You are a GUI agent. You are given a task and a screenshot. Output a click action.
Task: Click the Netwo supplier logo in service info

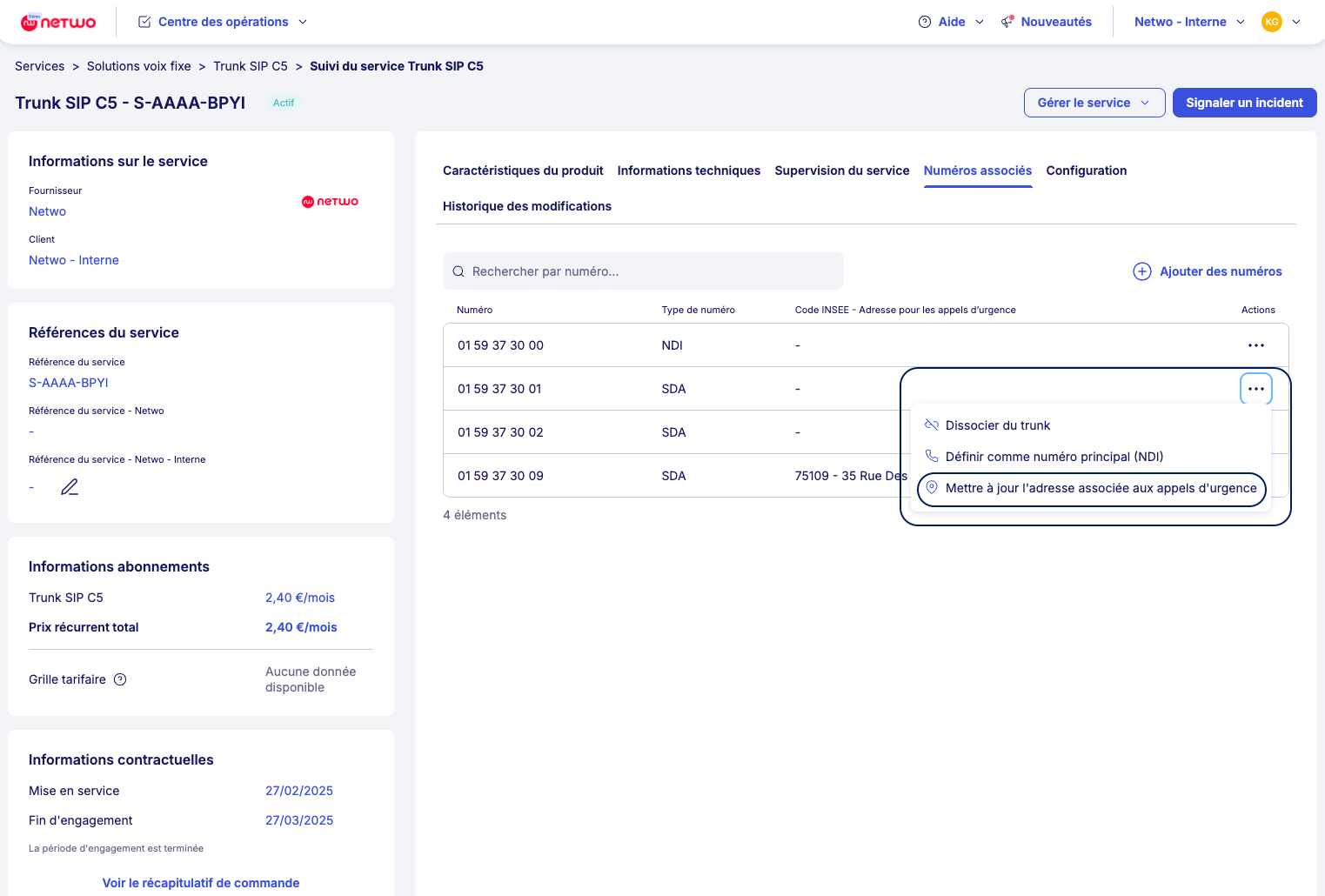330,202
